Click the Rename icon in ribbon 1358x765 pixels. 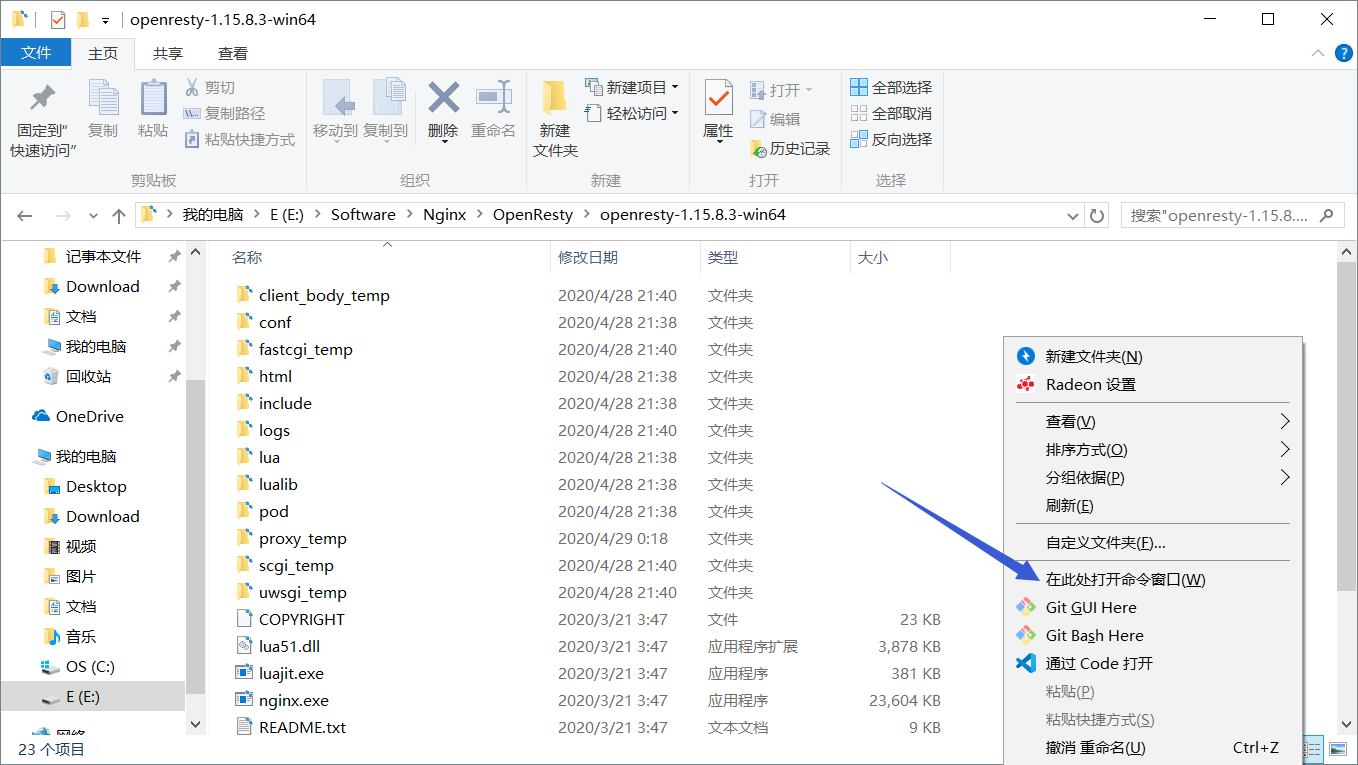493,96
